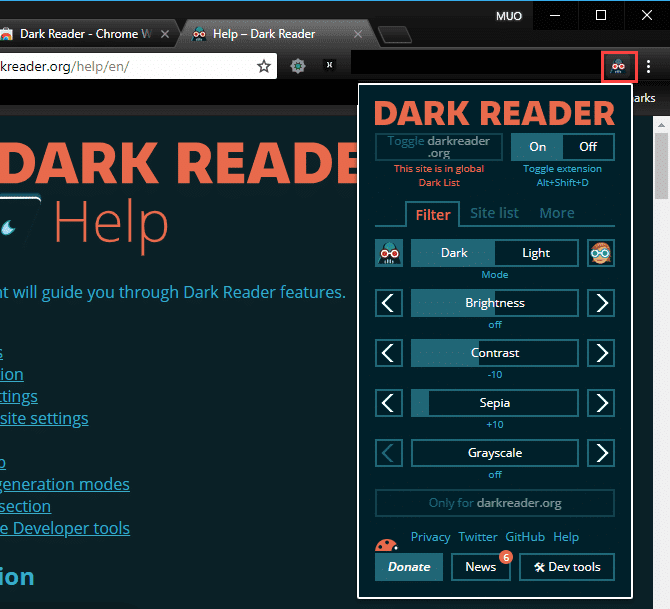
Task: Click the 'section' page link
Action: (x=26, y=507)
